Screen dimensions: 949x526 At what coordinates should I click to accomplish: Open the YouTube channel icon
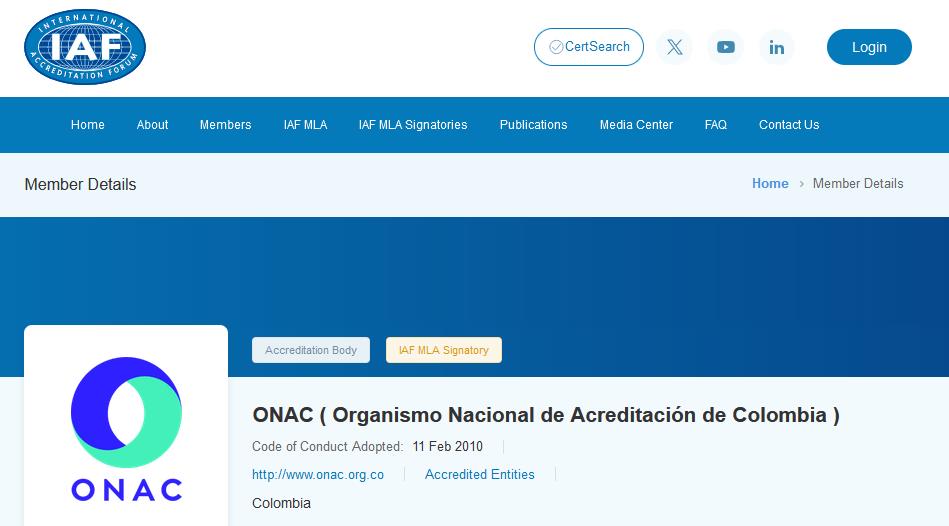point(726,47)
